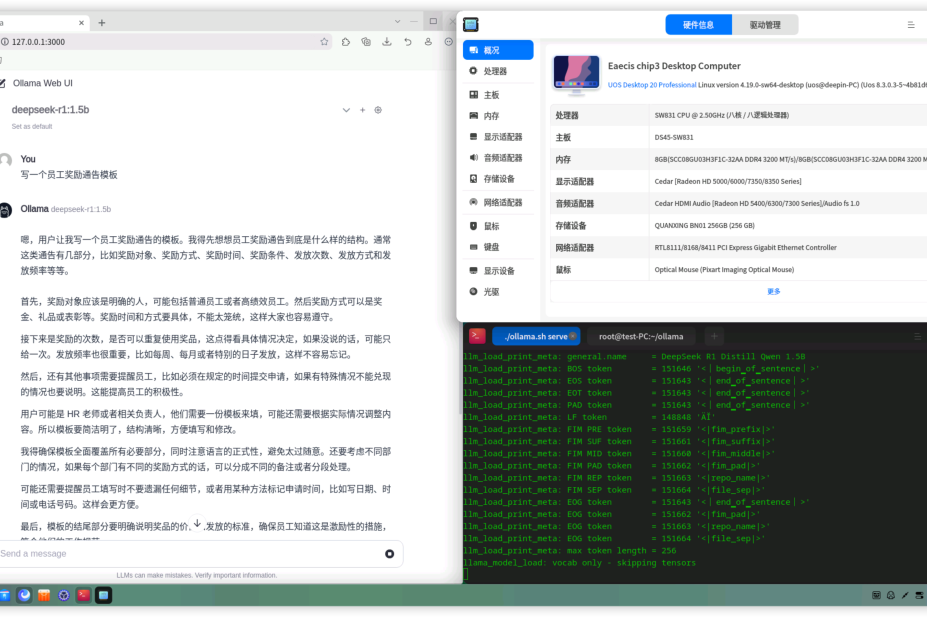
Task: Click the browser screenshot camera icon
Action: 366,42
